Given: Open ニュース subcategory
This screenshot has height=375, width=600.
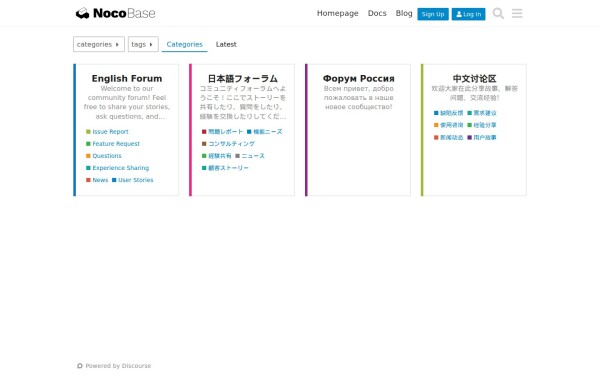Looking at the screenshot, I should (x=250, y=156).
